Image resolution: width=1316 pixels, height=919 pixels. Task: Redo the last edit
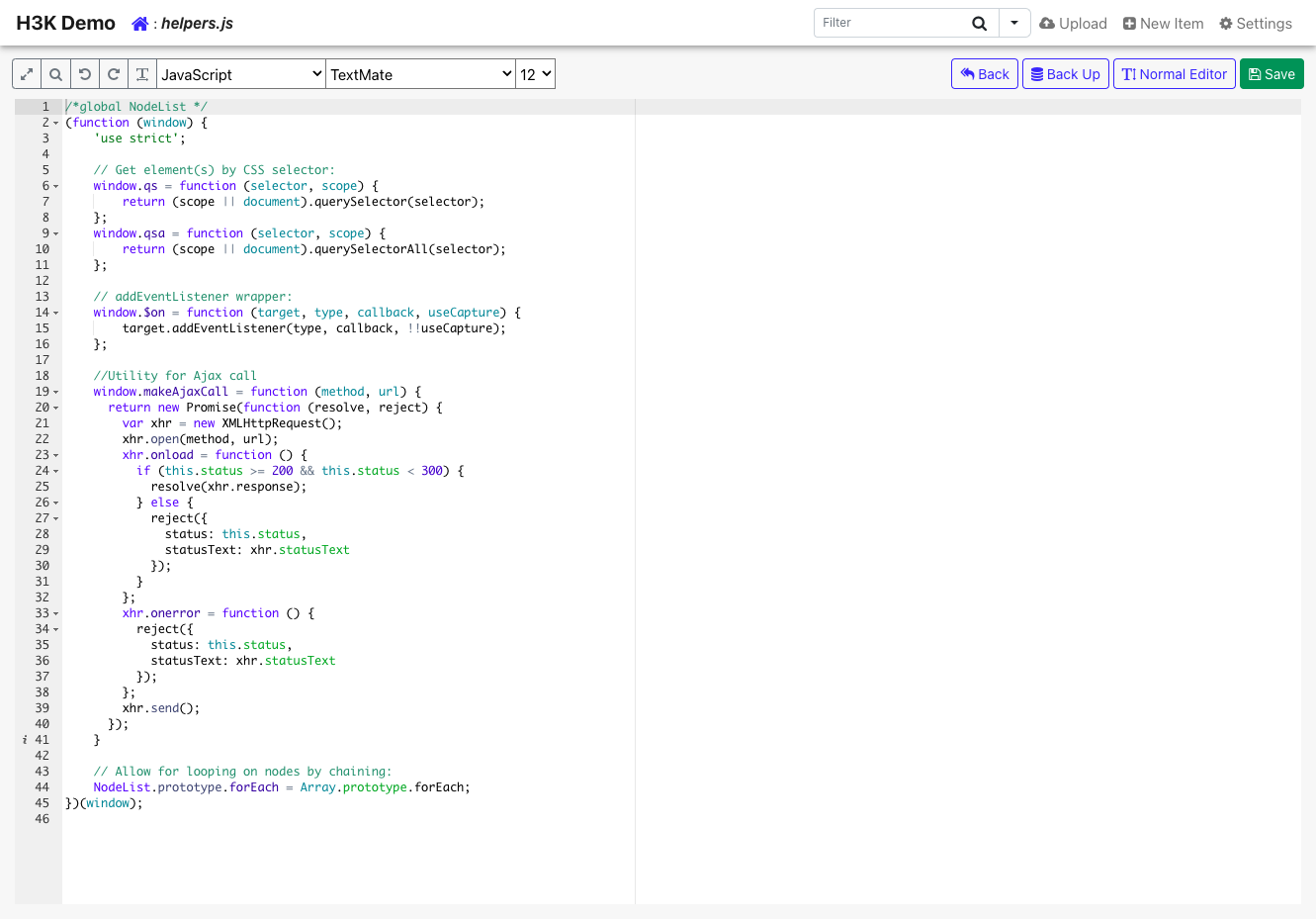[x=114, y=74]
